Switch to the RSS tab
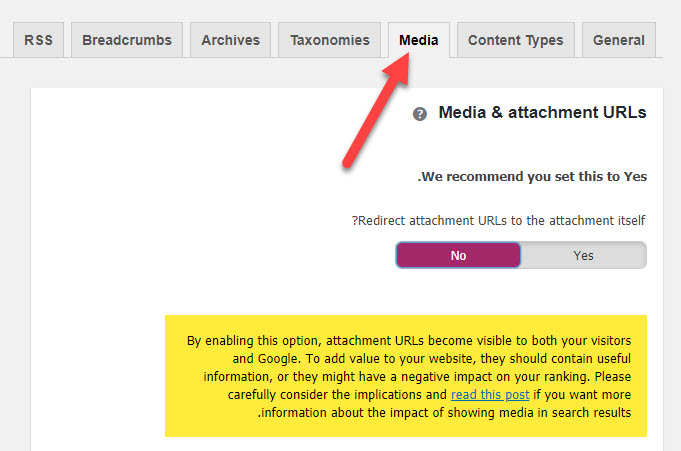 (x=38, y=40)
